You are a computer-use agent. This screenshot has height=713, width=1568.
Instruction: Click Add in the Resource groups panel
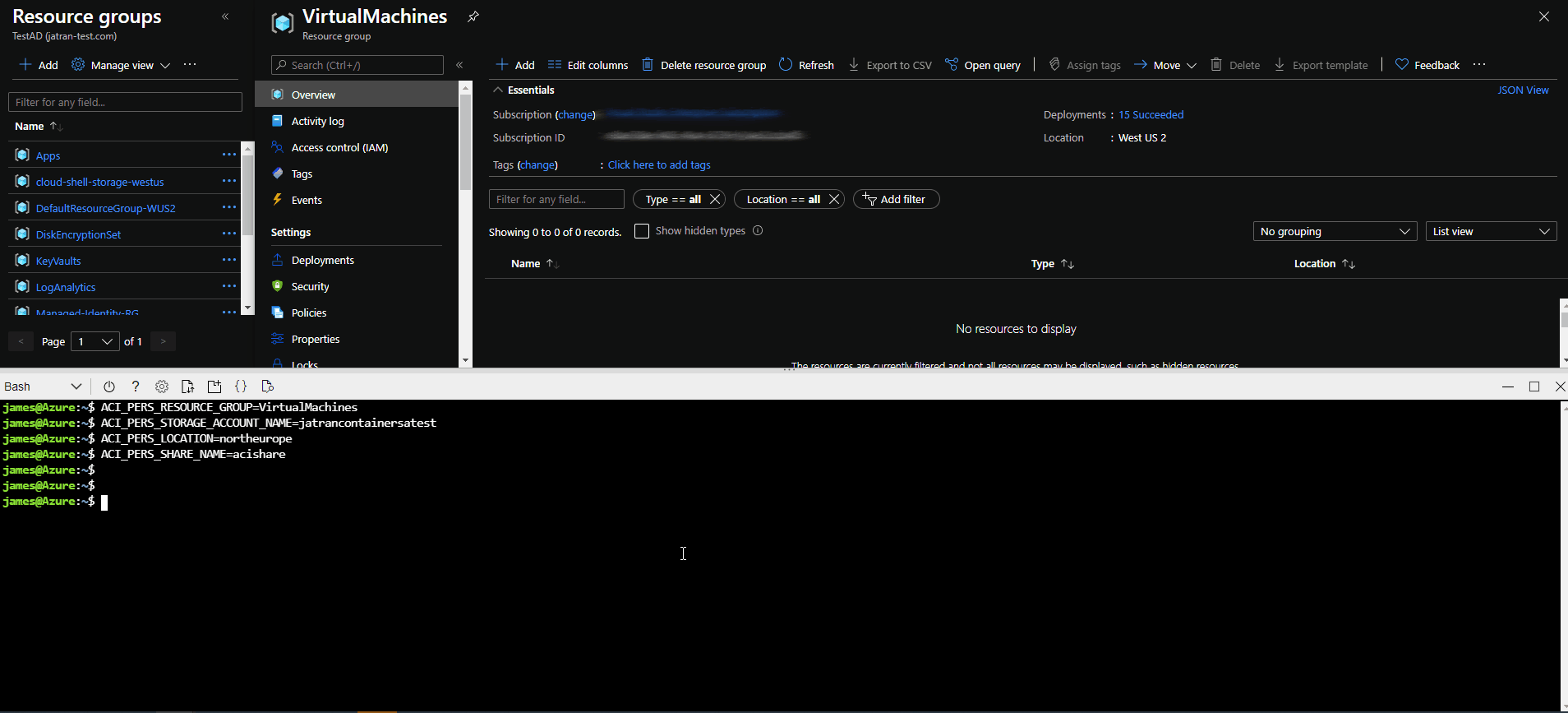click(x=39, y=65)
